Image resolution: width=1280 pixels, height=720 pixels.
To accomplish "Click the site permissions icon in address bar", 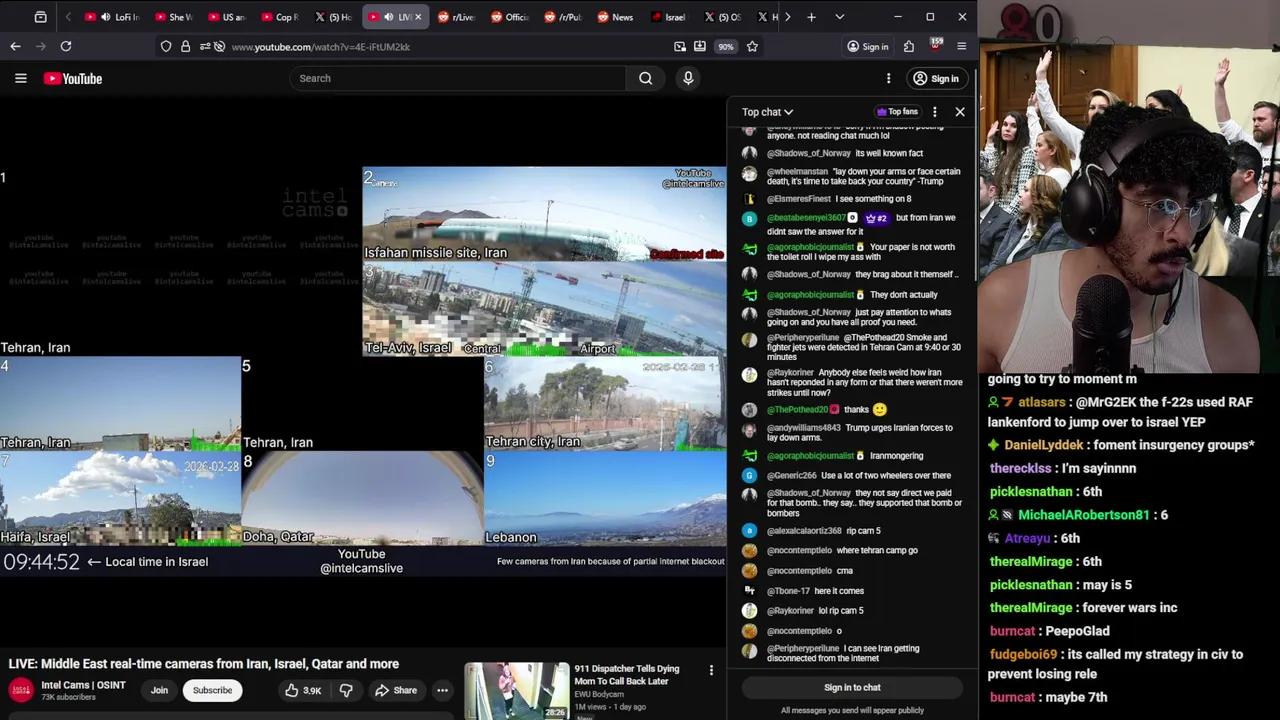I will pyautogui.click(x=205, y=46).
